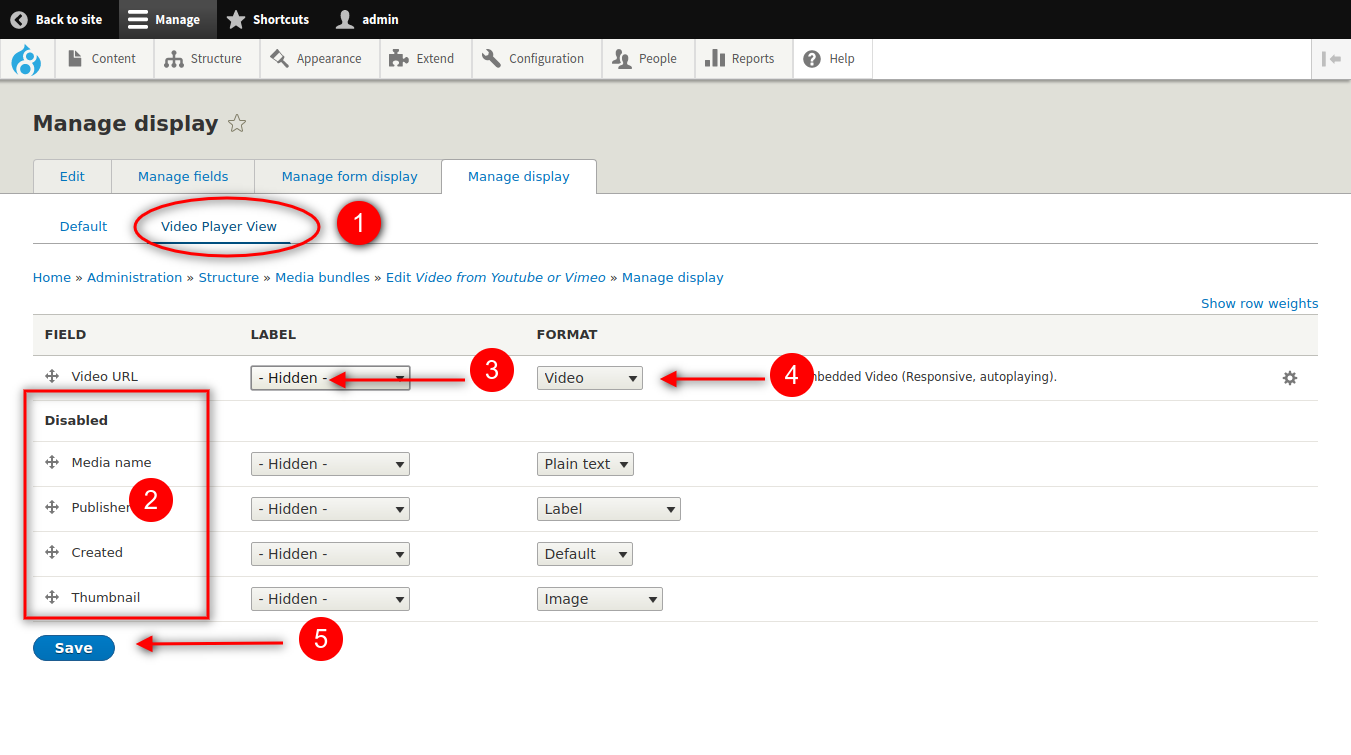Open Publisher Label format dropdown
The width and height of the screenshot is (1351, 755).
[609, 509]
